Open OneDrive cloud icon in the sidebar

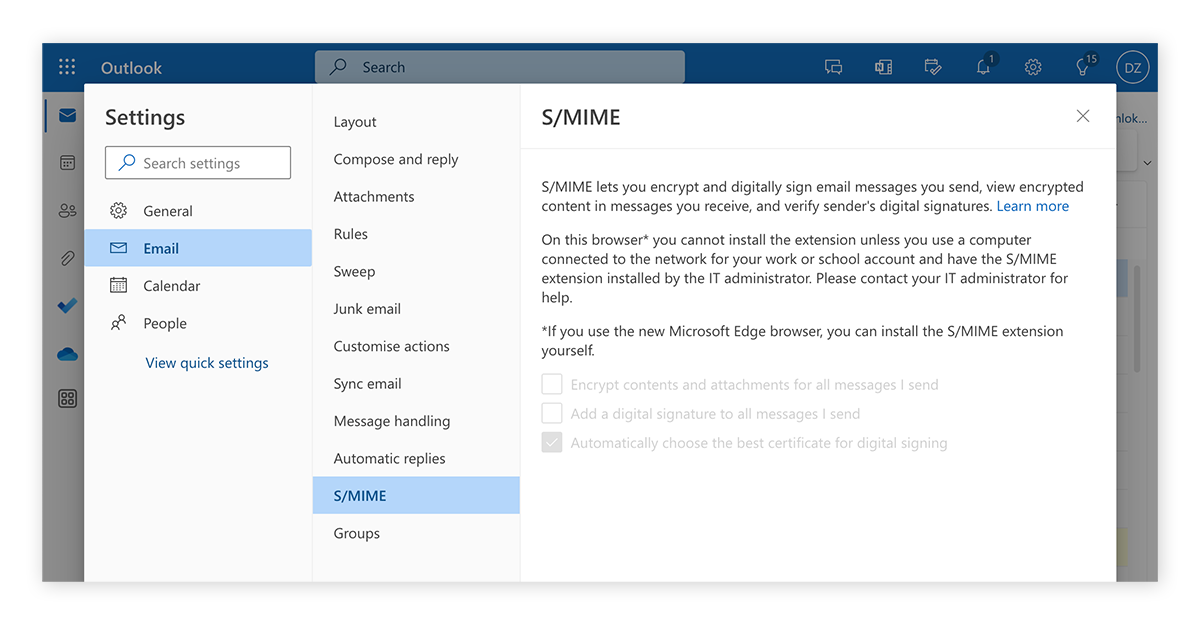tap(66, 354)
